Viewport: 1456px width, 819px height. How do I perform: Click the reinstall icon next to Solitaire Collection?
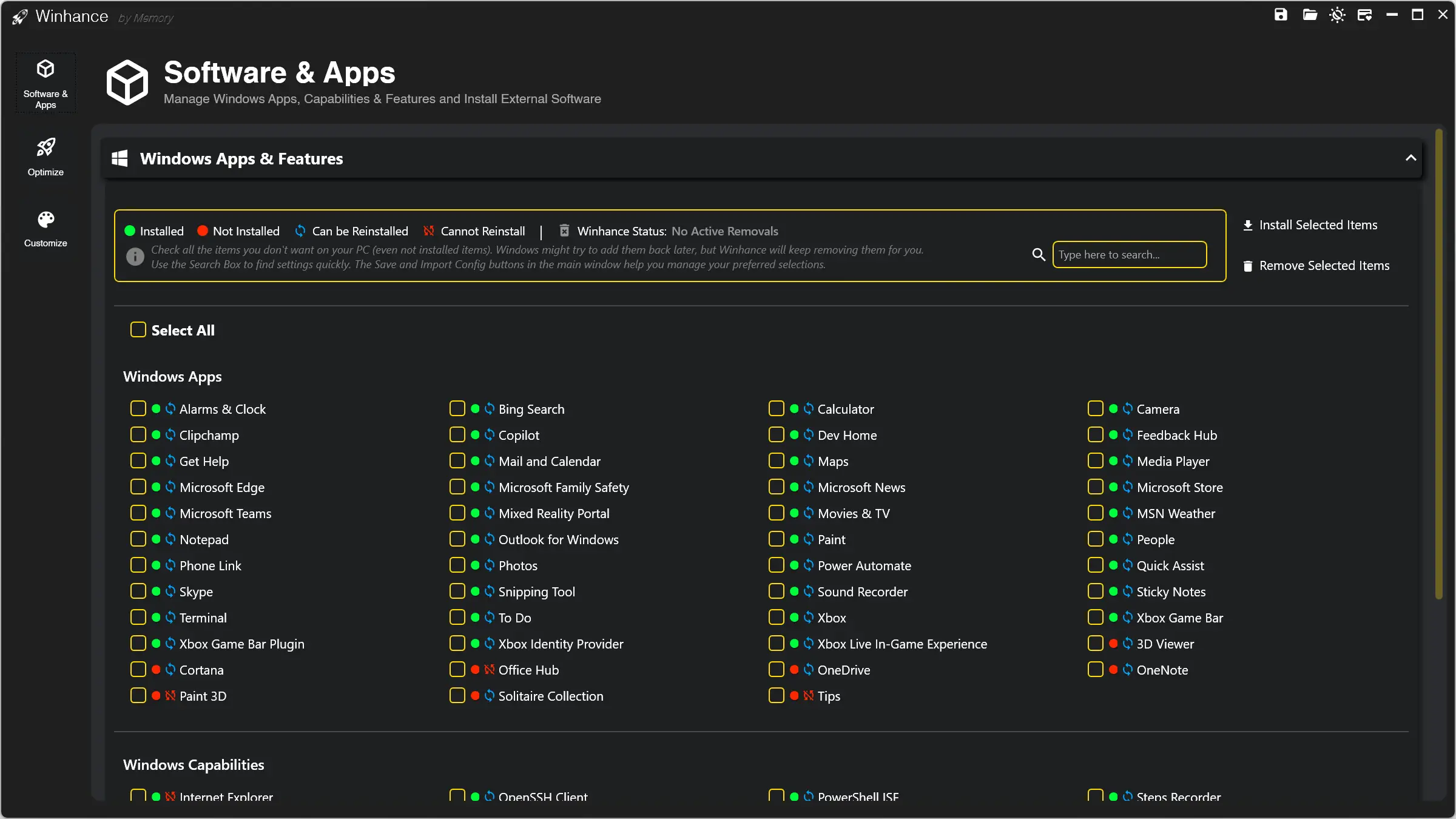pos(490,696)
